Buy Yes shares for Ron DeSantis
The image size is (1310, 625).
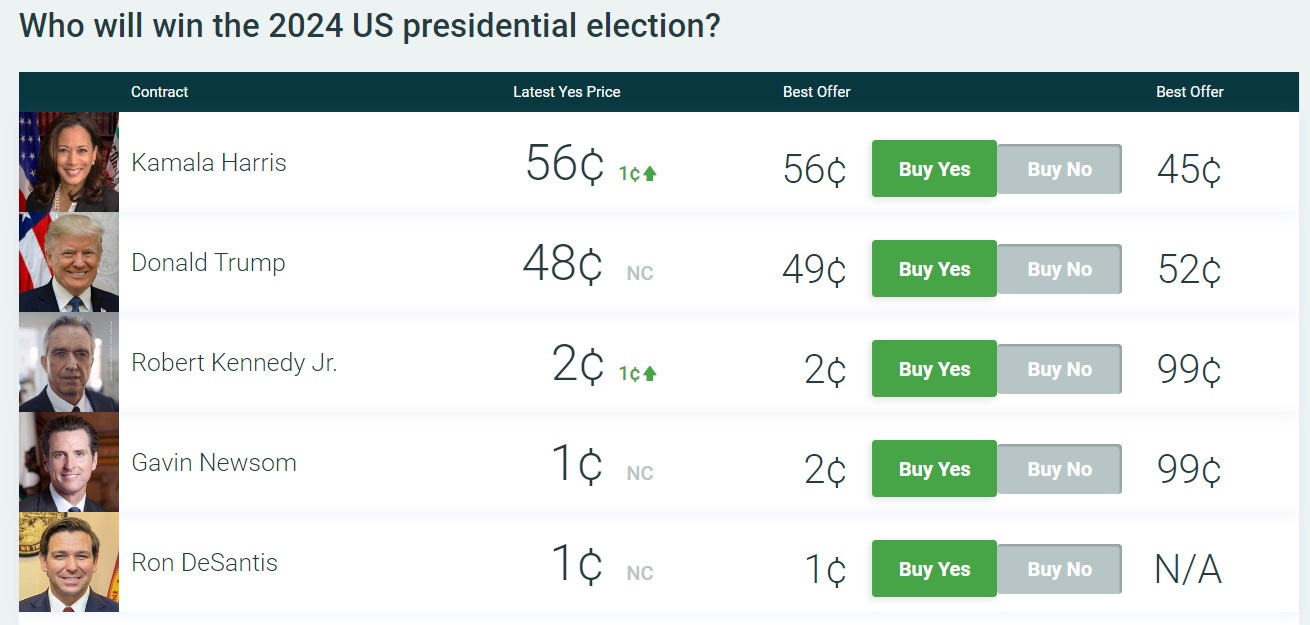point(934,569)
